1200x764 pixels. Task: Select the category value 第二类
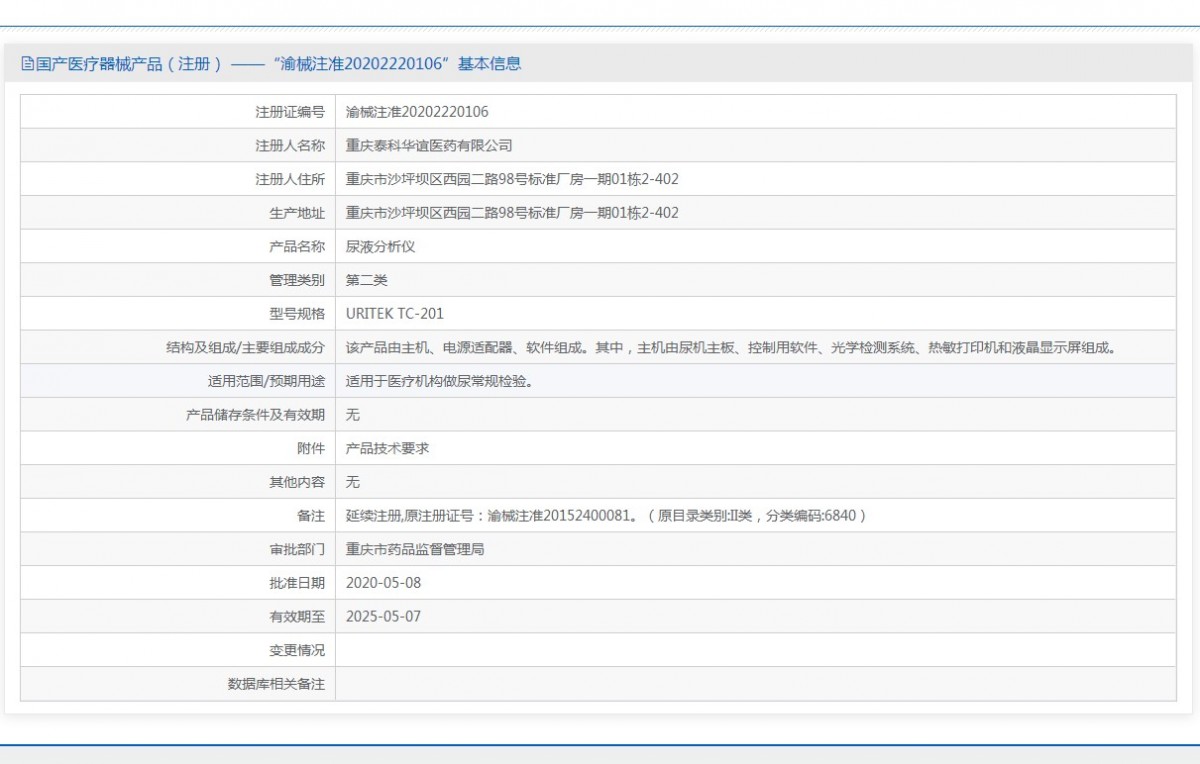[366, 280]
